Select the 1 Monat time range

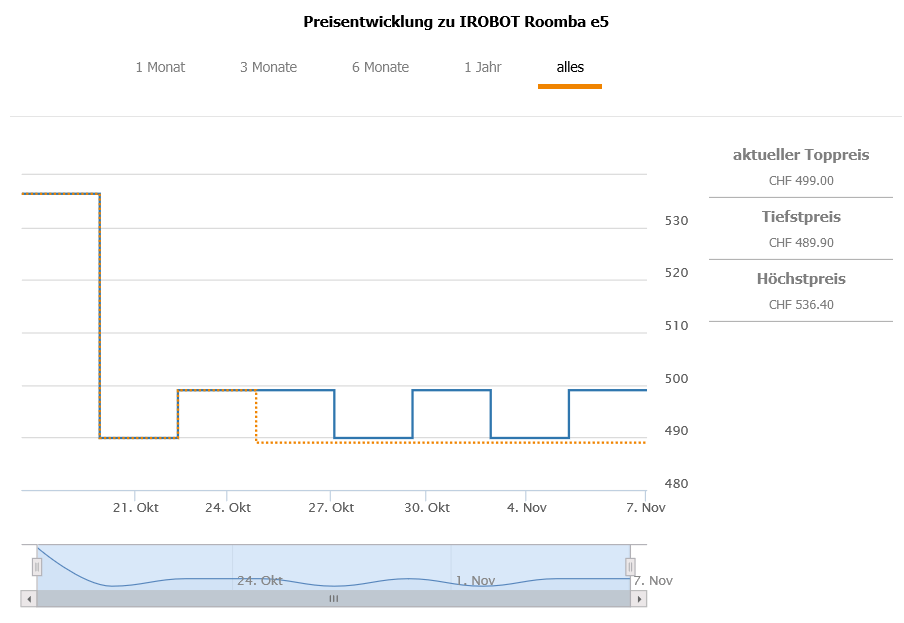160,68
